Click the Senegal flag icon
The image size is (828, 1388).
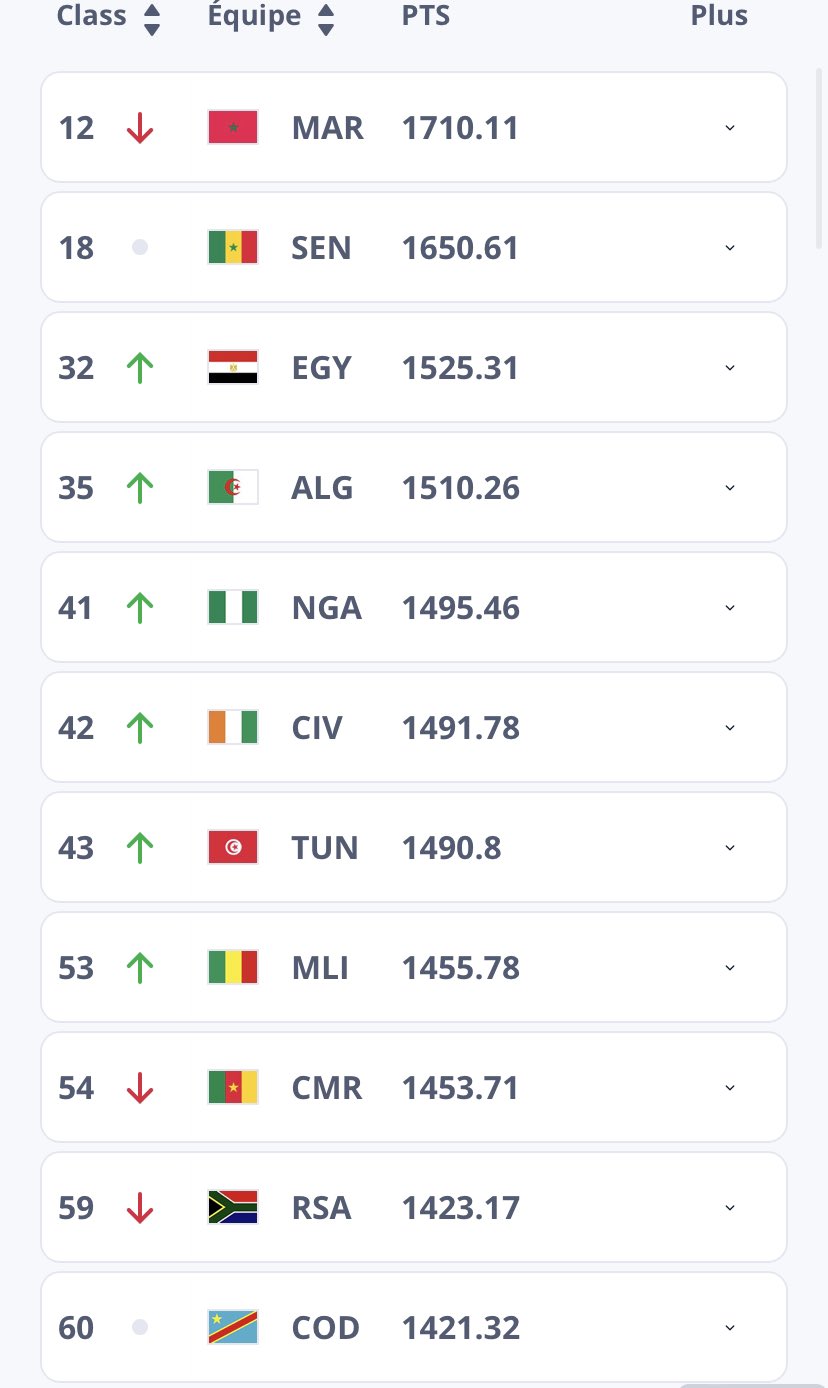pos(233,248)
